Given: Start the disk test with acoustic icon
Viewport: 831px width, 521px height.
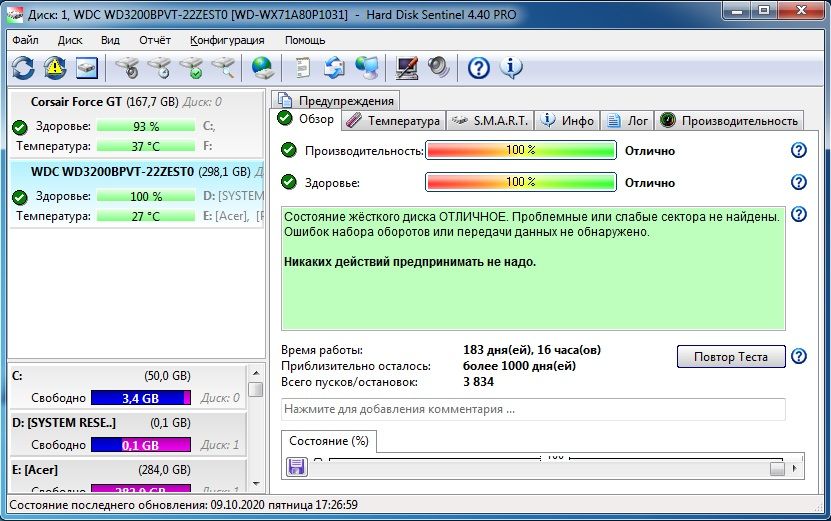Looking at the screenshot, I should 127,68.
